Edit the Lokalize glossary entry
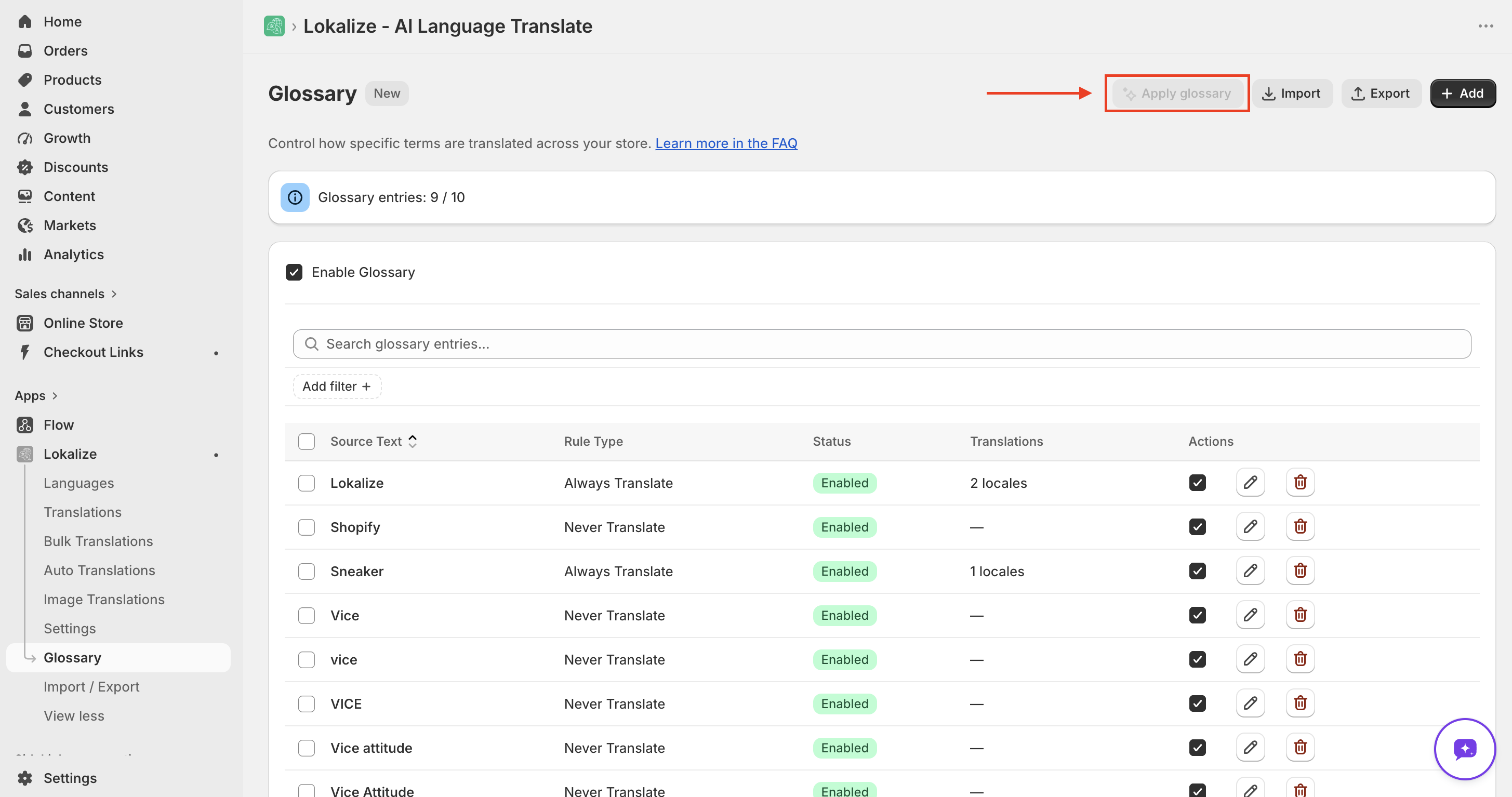 tap(1250, 483)
